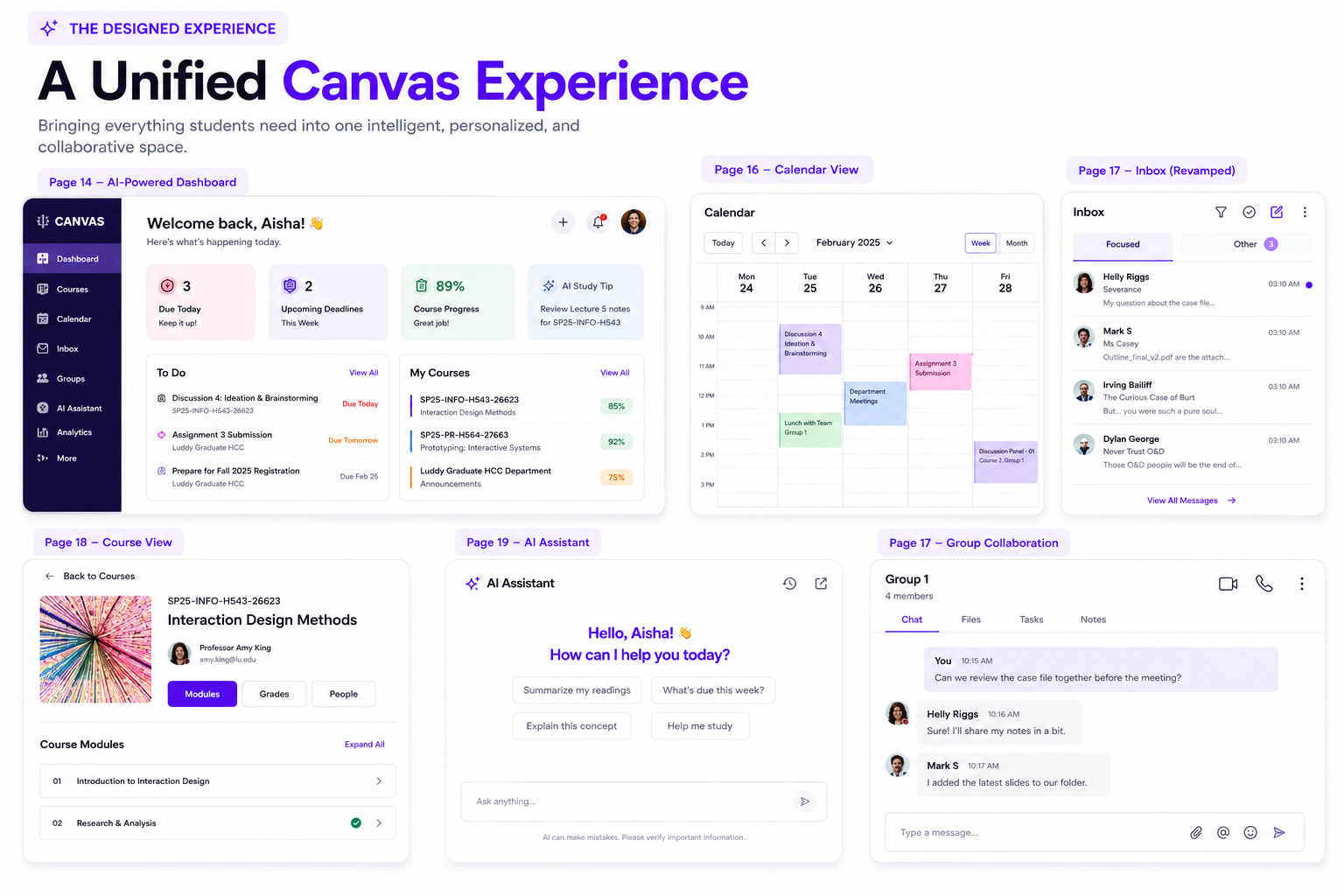Screen dimensions: 1344x896
Task: Go to previous week in Calendar
Action: point(763,243)
